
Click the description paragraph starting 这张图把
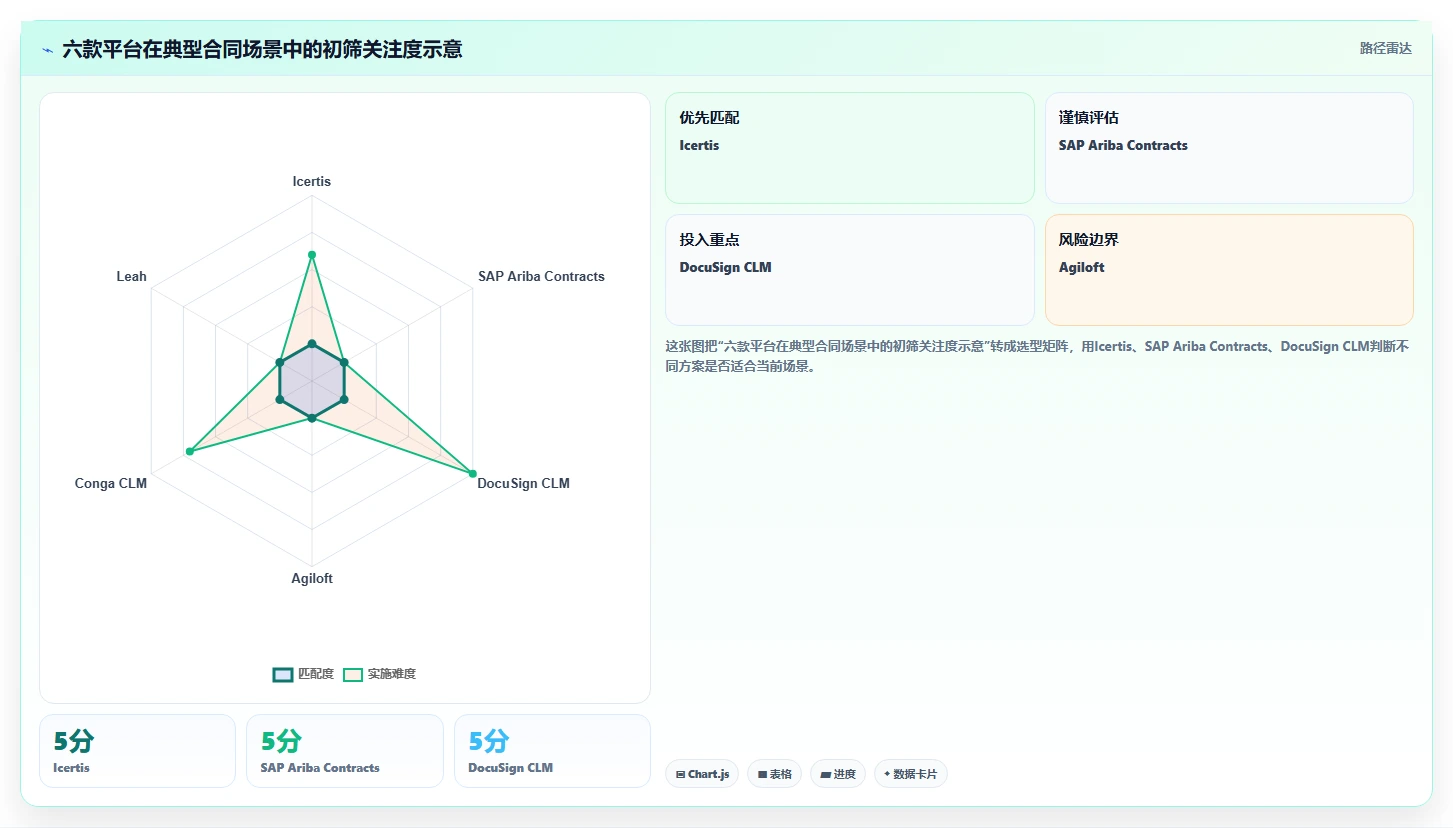(x=1037, y=356)
